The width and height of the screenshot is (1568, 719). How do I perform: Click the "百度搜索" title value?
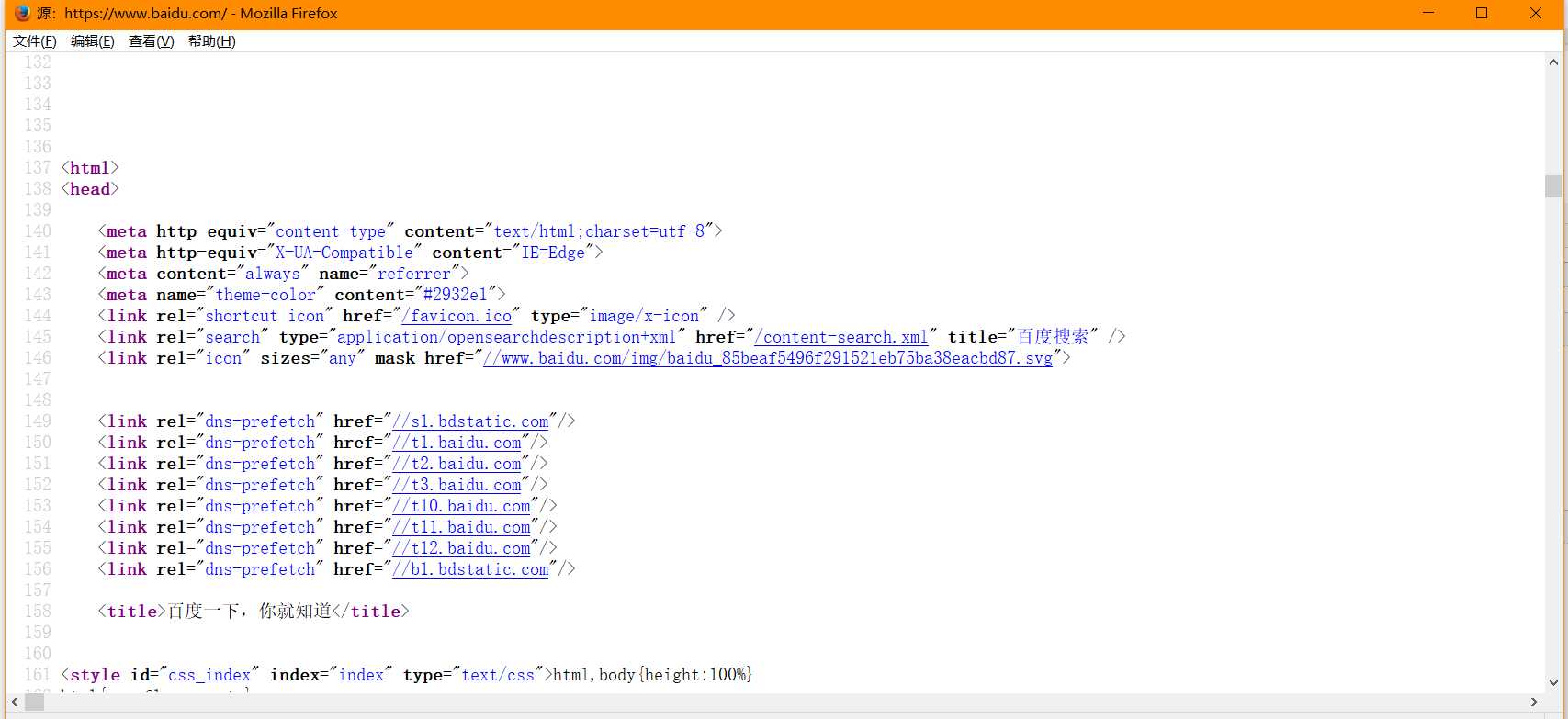point(1053,337)
